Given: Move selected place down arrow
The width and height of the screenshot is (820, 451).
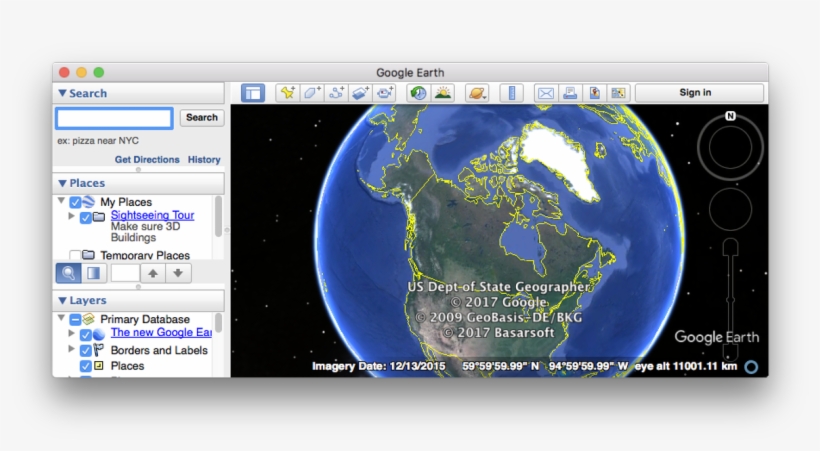Looking at the screenshot, I should 178,273.
